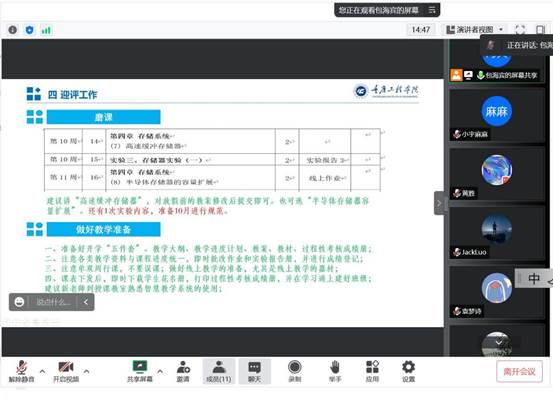Open 设置 settings gear
Image resolution: width=553 pixels, height=401 pixels.
408,371
